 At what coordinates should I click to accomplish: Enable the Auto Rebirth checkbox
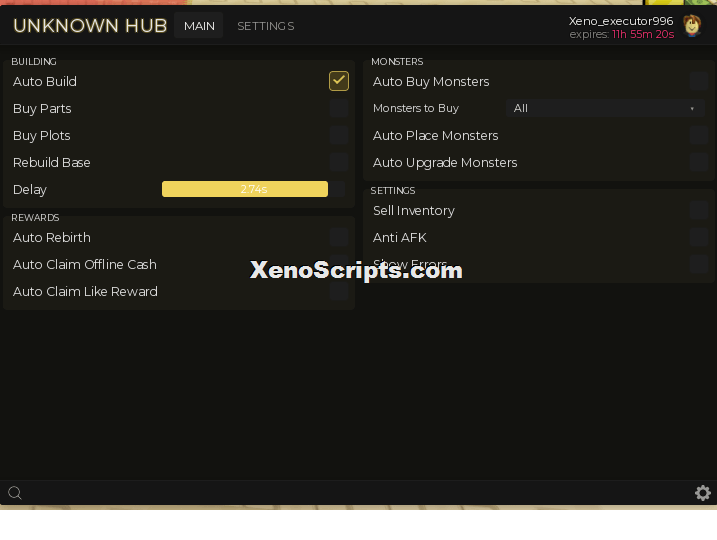(x=339, y=237)
